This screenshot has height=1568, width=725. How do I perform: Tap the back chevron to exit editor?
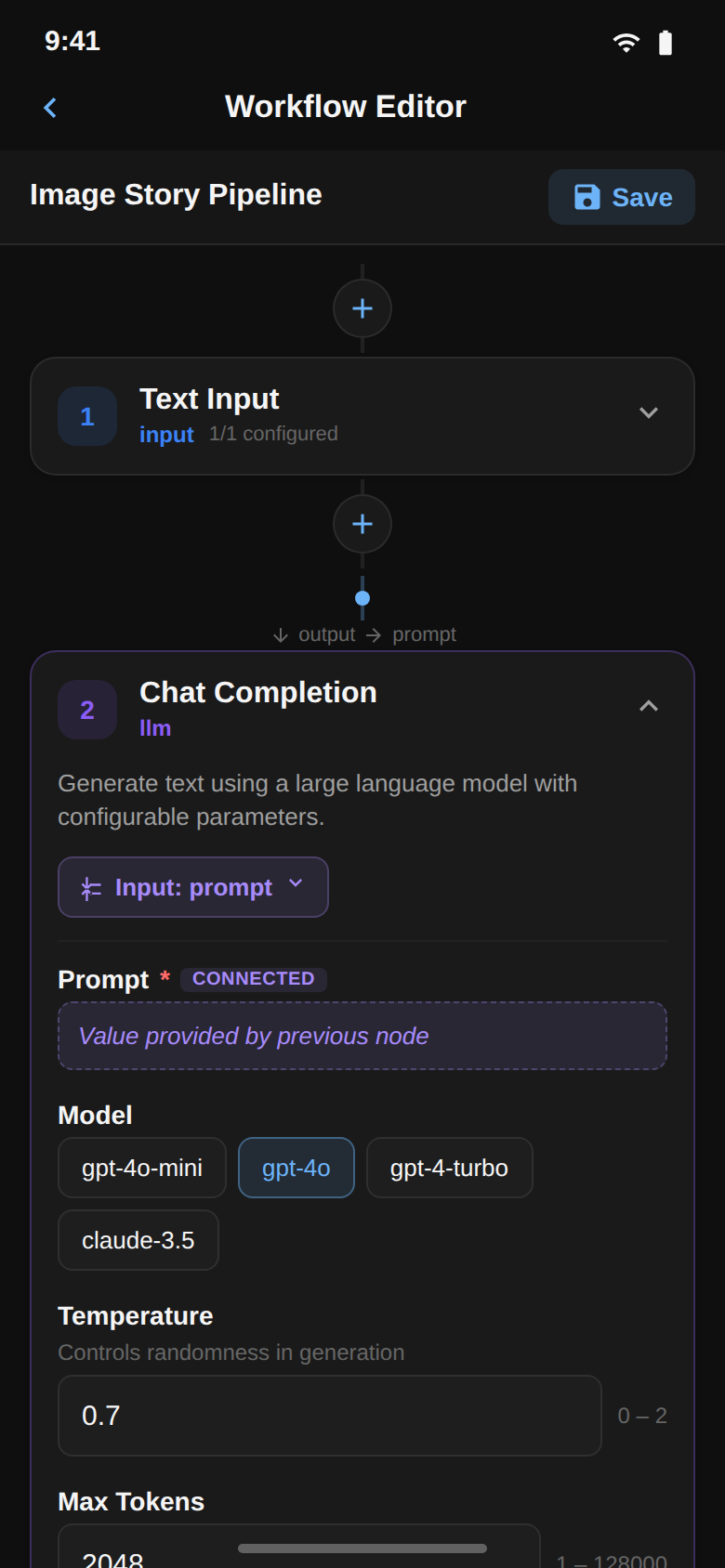point(48,107)
